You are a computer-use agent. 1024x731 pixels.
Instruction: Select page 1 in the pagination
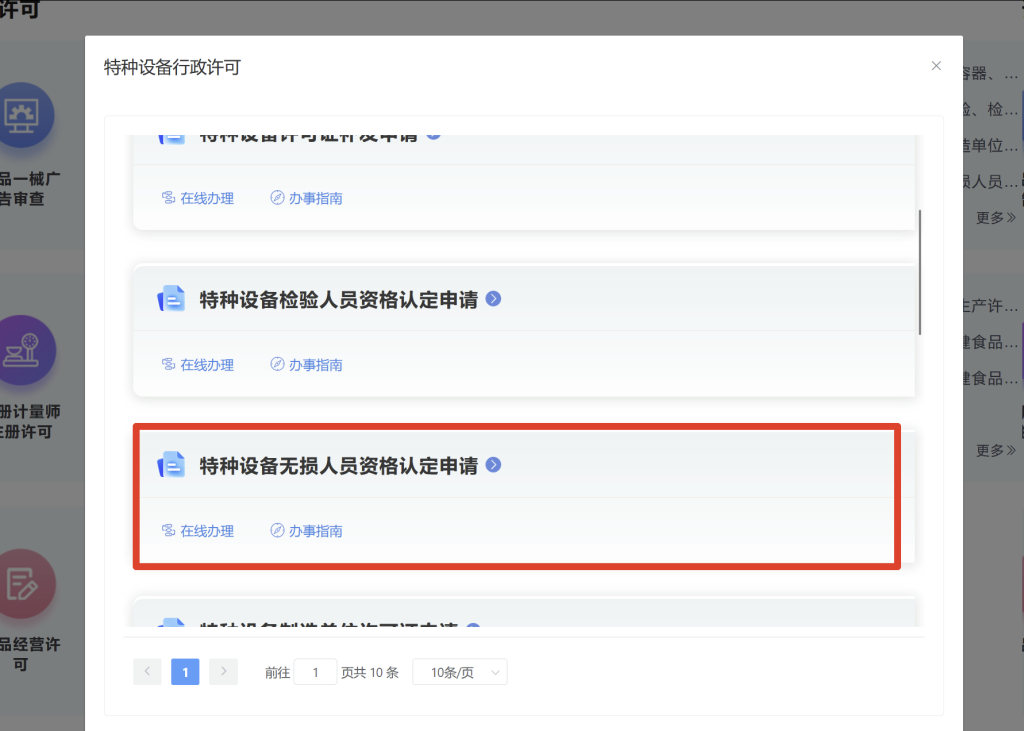[185, 672]
